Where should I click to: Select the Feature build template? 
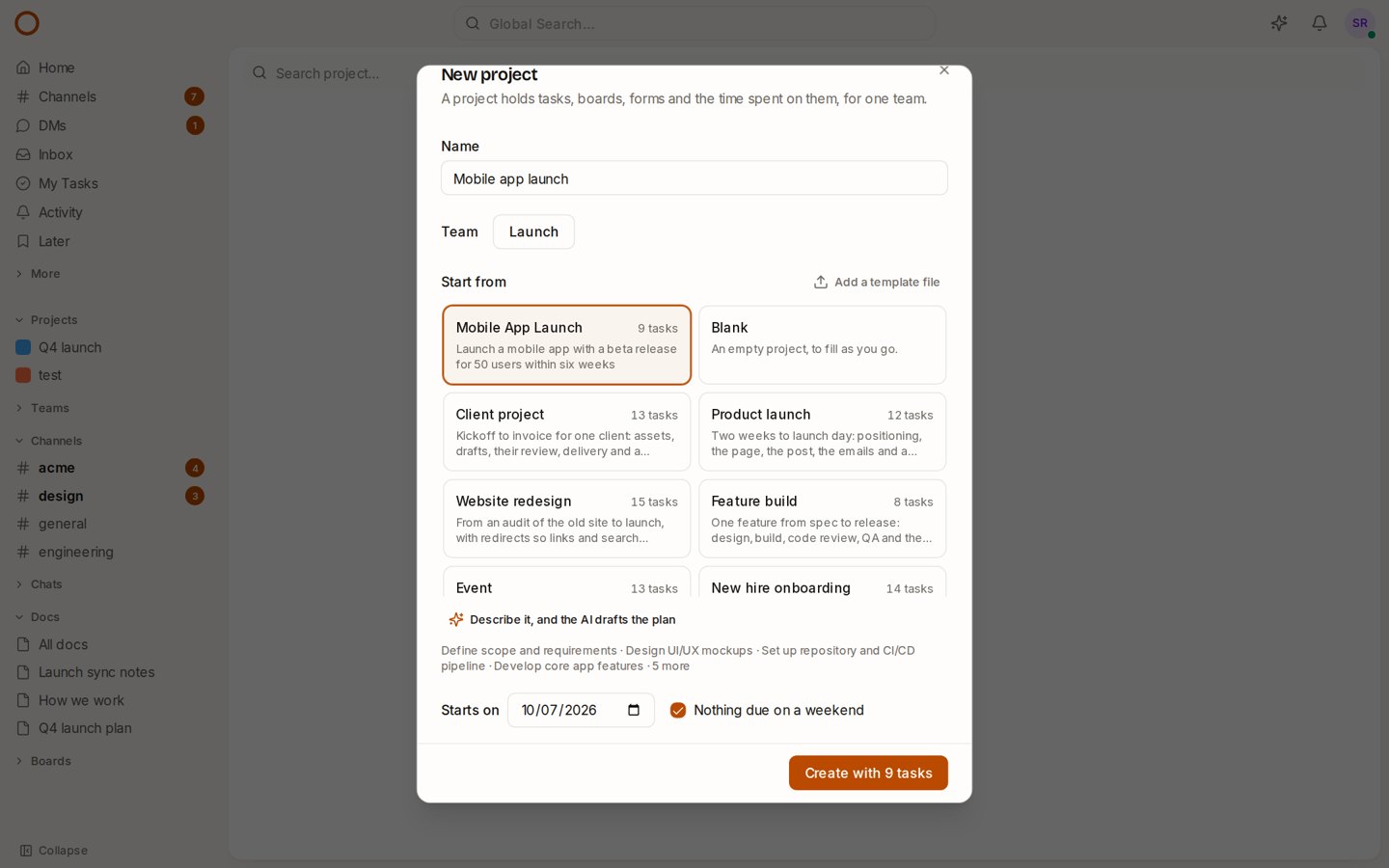[822, 519]
